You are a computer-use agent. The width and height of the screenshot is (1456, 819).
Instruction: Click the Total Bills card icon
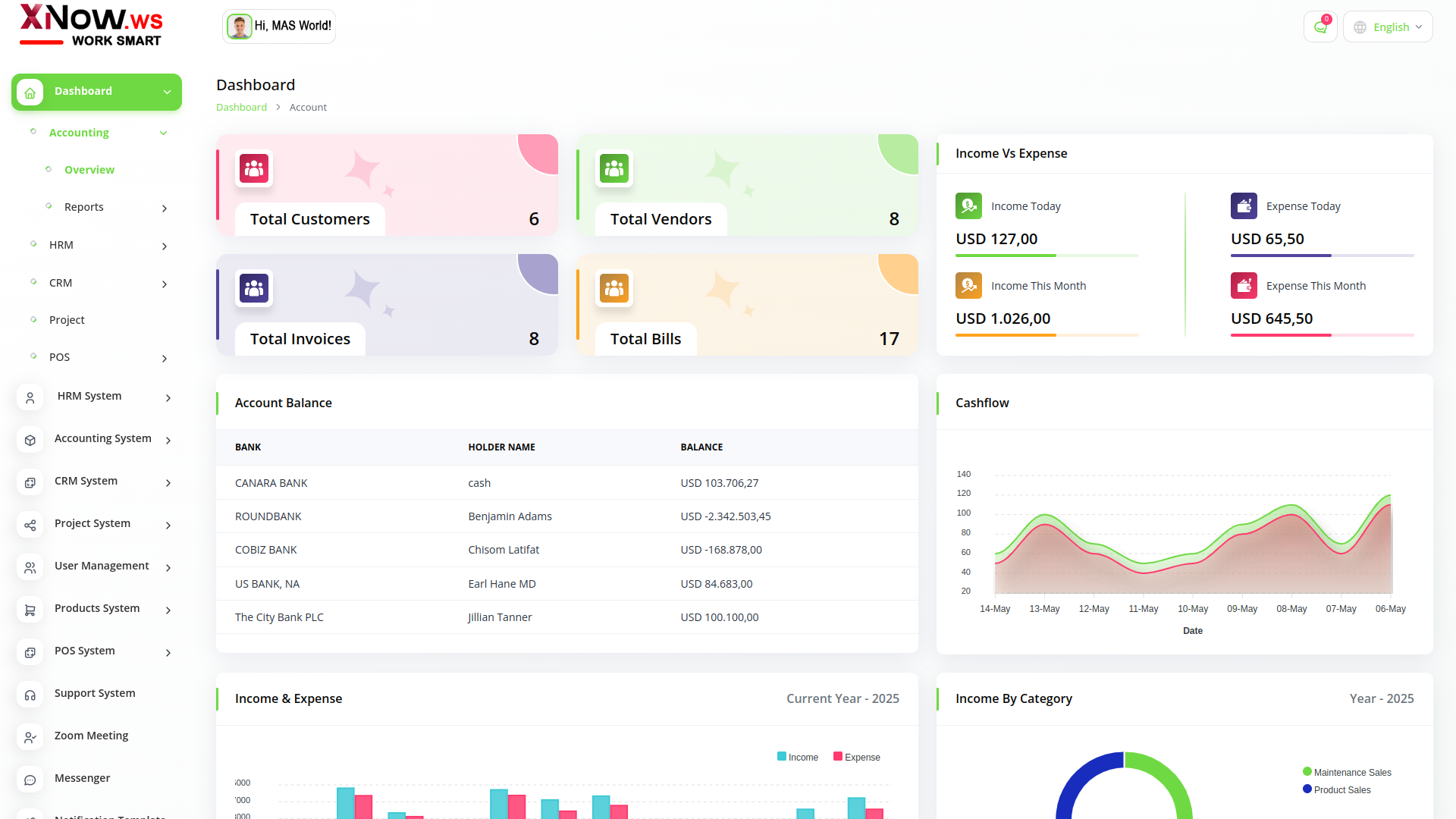click(614, 288)
